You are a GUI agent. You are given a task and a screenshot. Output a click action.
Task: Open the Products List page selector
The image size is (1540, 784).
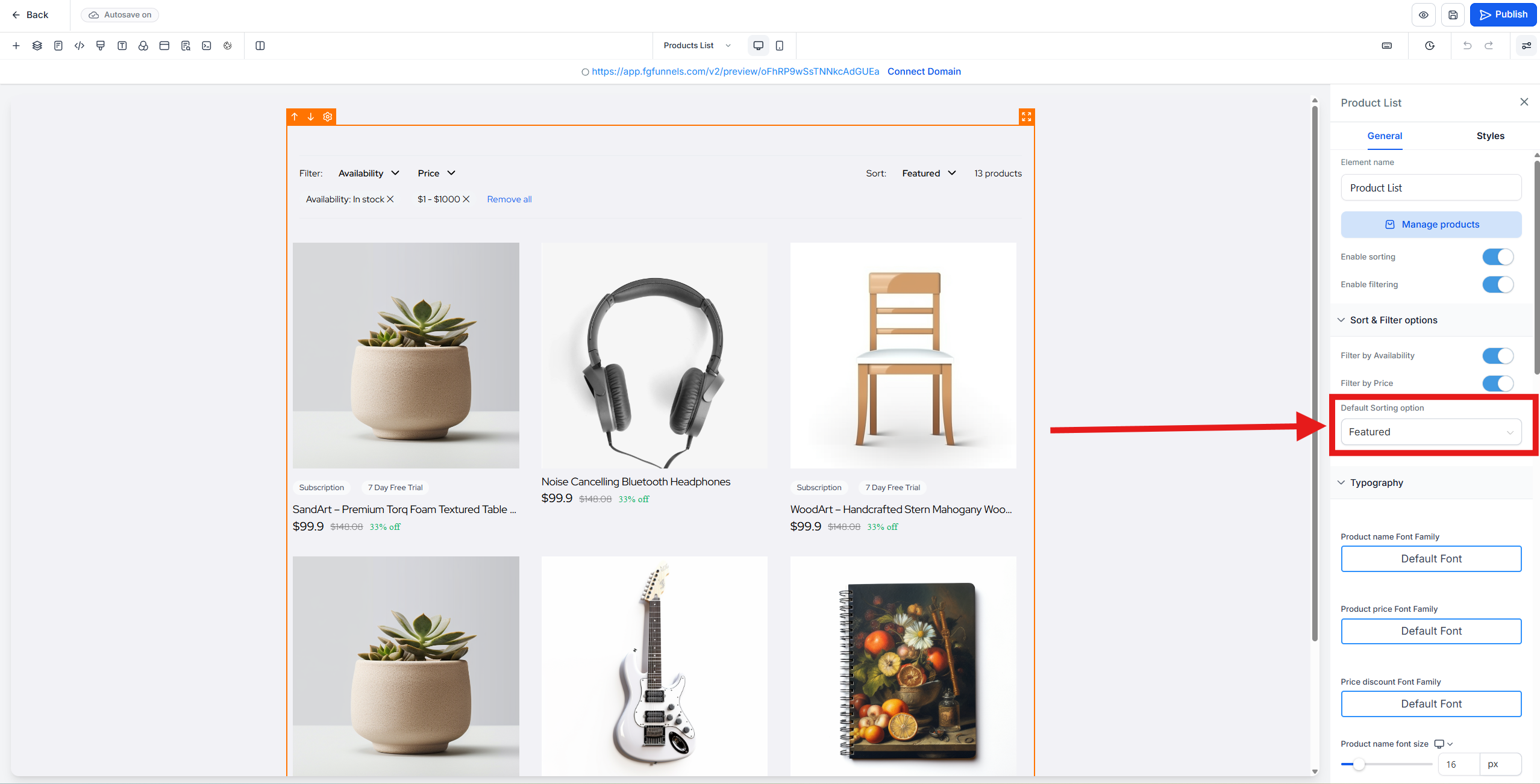pyautogui.click(x=696, y=46)
